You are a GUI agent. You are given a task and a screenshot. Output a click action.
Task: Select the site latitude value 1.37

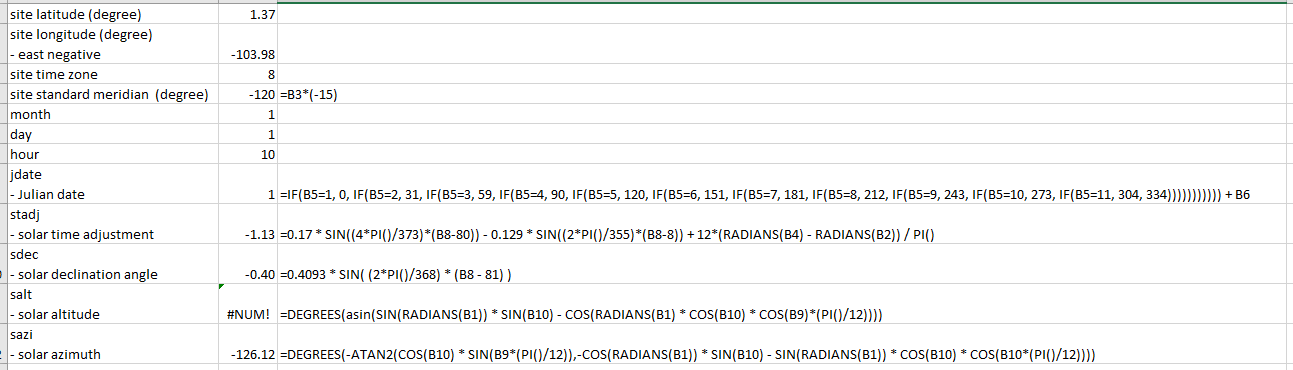click(248, 15)
